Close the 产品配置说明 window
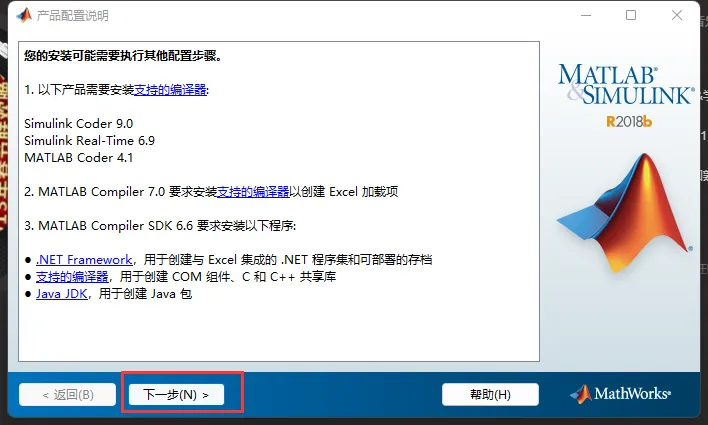Screen dimensions: 708x425 [676, 15]
